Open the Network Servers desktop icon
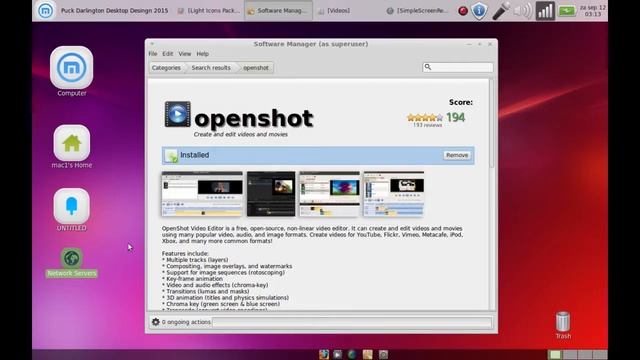This screenshot has height=360, width=640. tap(71, 258)
